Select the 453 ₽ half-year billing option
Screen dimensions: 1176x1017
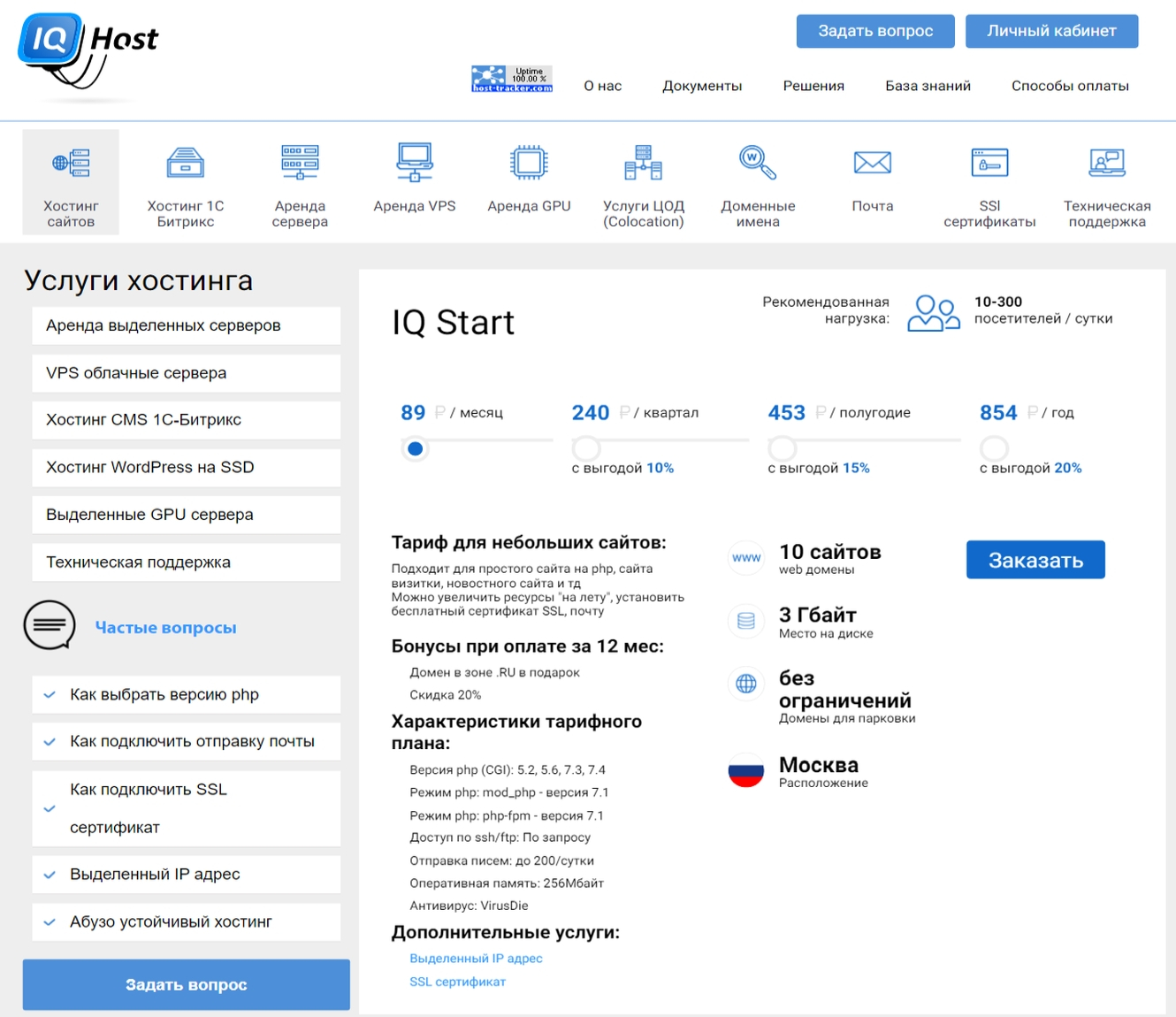point(783,448)
